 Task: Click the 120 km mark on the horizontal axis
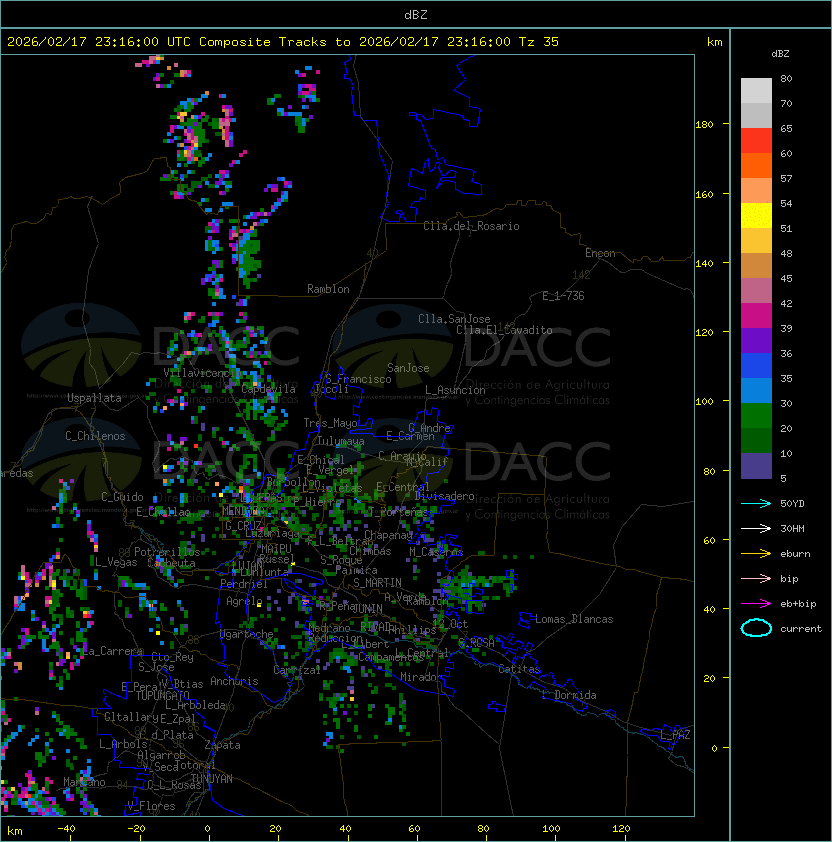[x=621, y=829]
